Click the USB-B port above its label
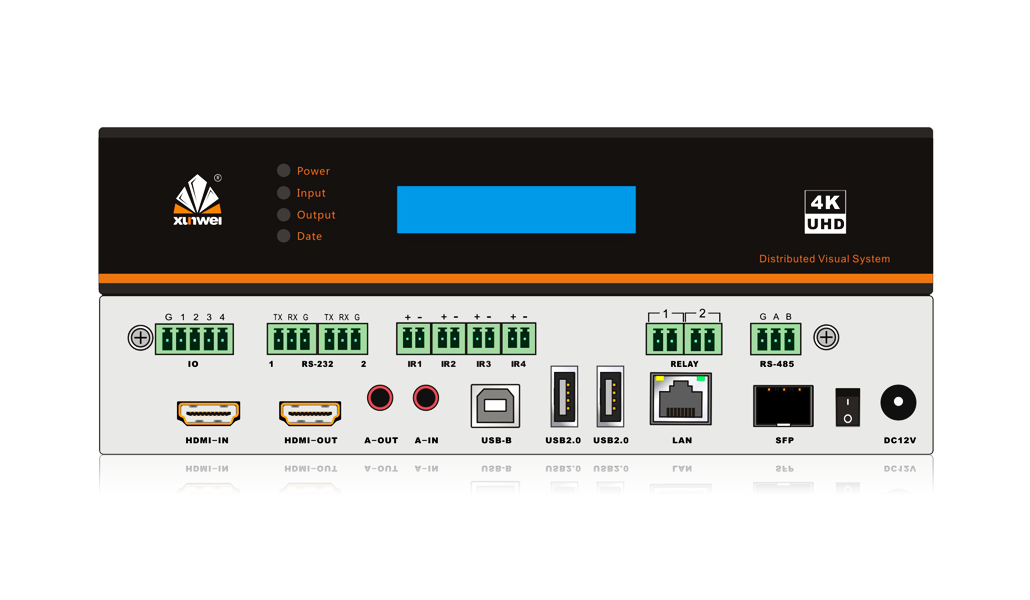This screenshot has width=1030, height=600. tap(495, 405)
